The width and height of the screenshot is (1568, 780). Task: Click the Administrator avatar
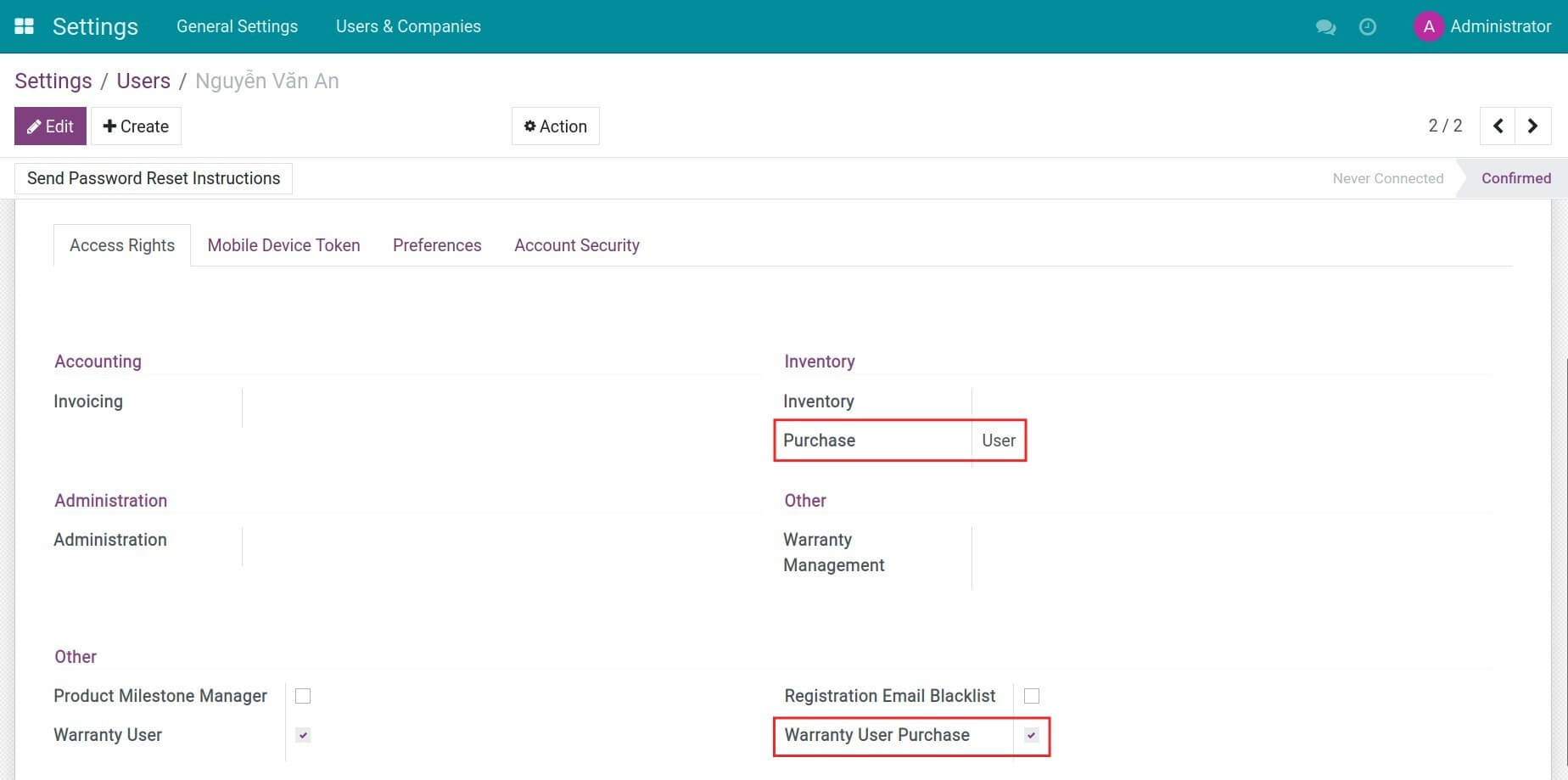click(x=1429, y=26)
